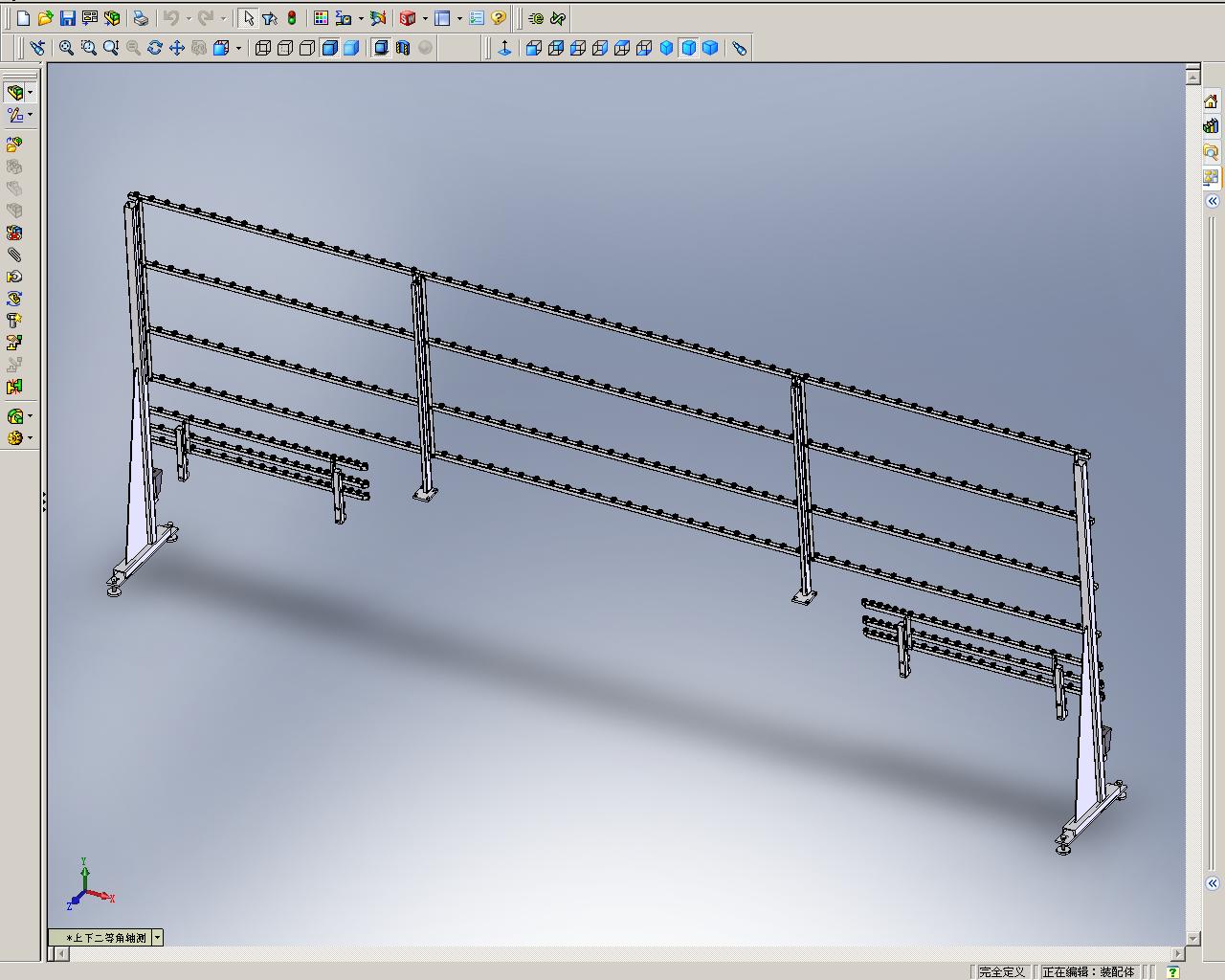Open the Undo history dropdown arrow
This screenshot has height=980, width=1225.
click(x=189, y=18)
